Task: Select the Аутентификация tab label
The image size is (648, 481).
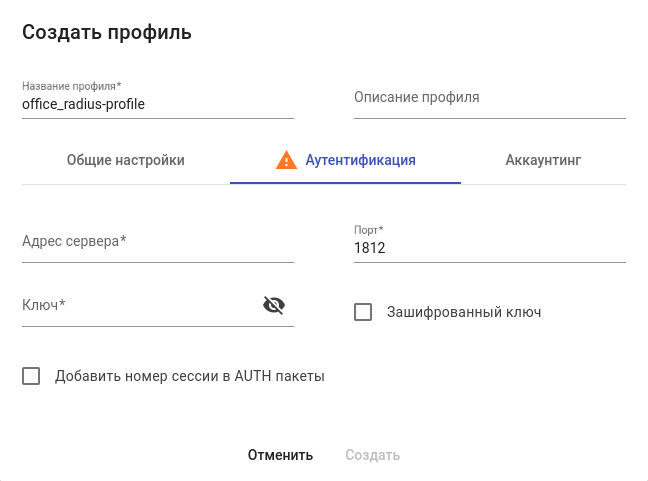Action: 360,160
